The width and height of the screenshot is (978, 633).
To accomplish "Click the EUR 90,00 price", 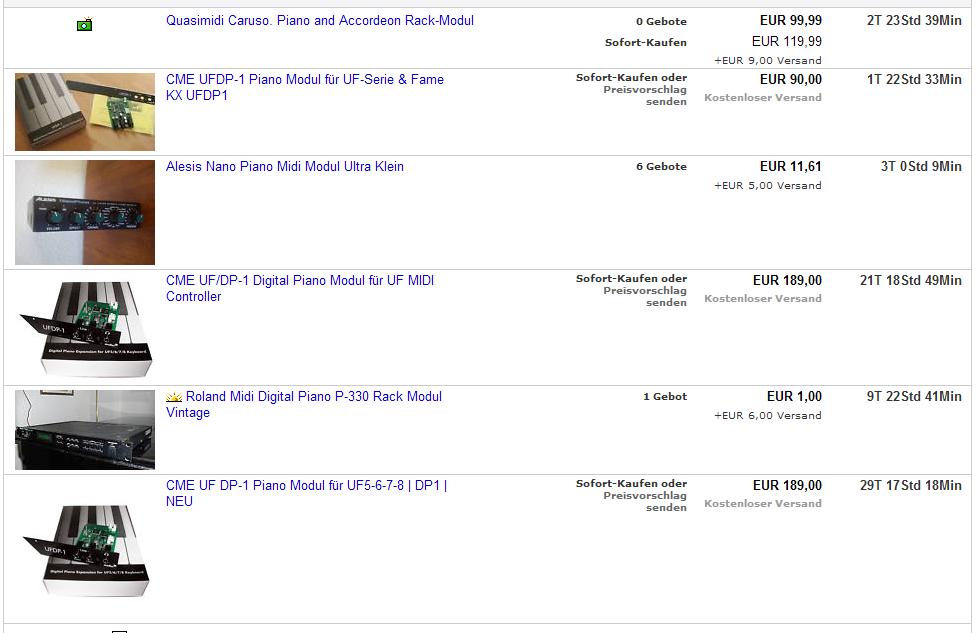I will pos(790,80).
